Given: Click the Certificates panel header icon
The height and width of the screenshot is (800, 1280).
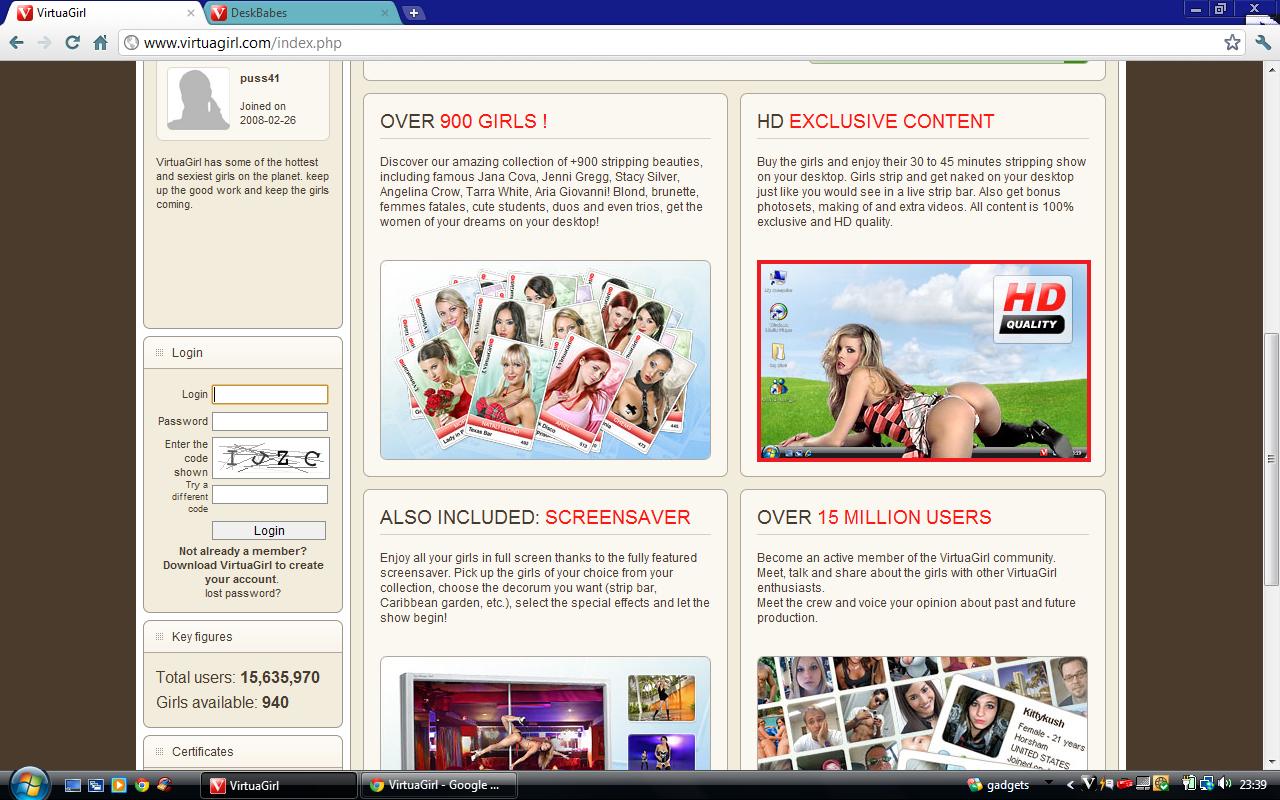Looking at the screenshot, I should point(159,751).
